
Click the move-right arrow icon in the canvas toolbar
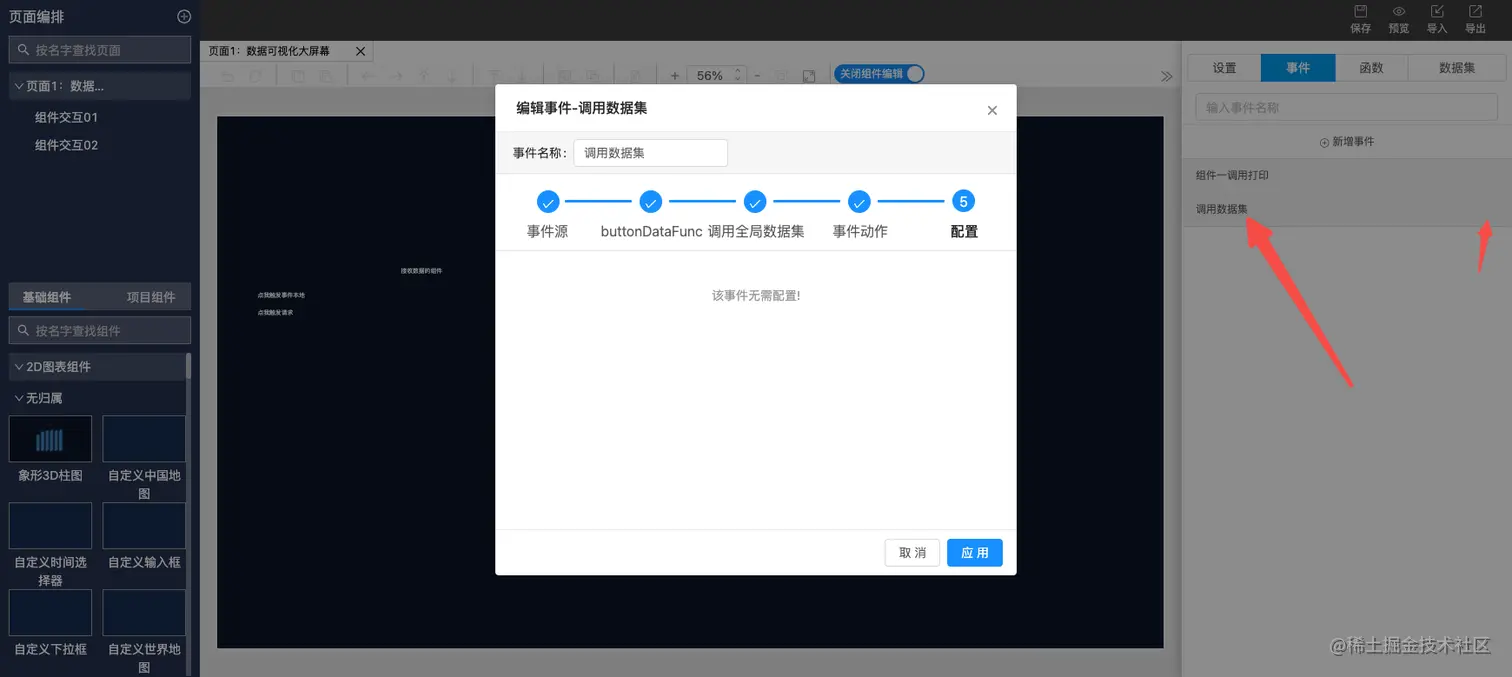click(x=396, y=75)
